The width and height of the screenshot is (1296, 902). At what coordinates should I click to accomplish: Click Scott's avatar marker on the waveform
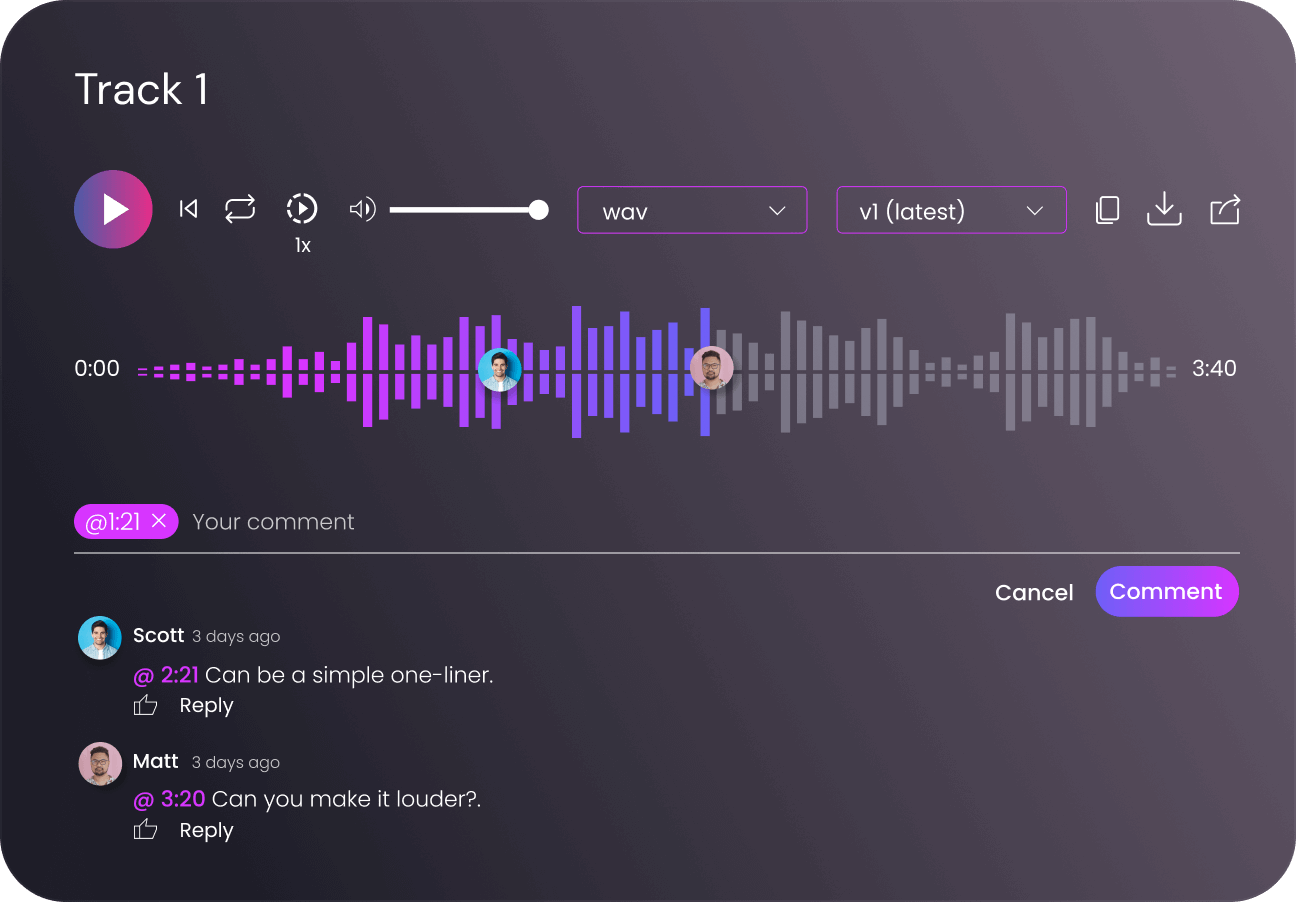pyautogui.click(x=499, y=369)
